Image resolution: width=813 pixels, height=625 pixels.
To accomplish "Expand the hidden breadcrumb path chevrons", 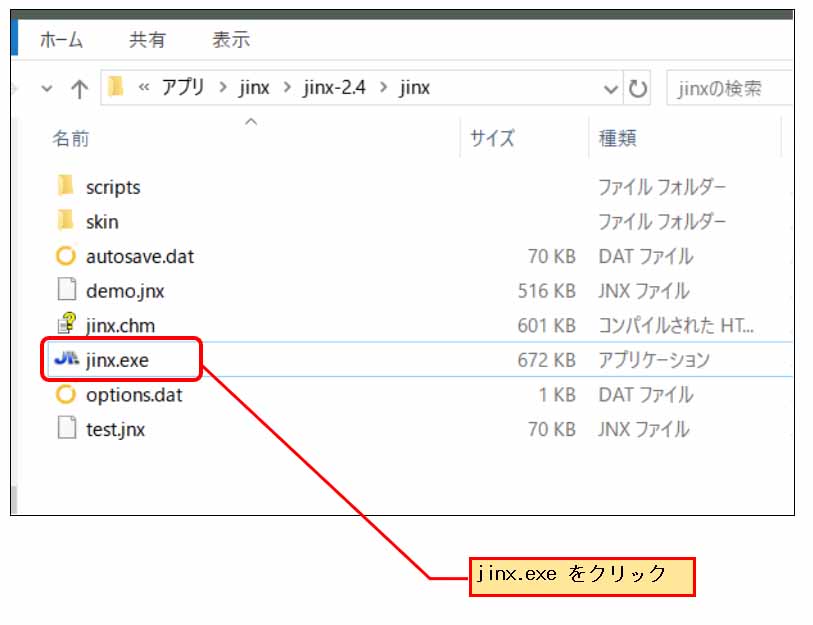I will (x=143, y=88).
